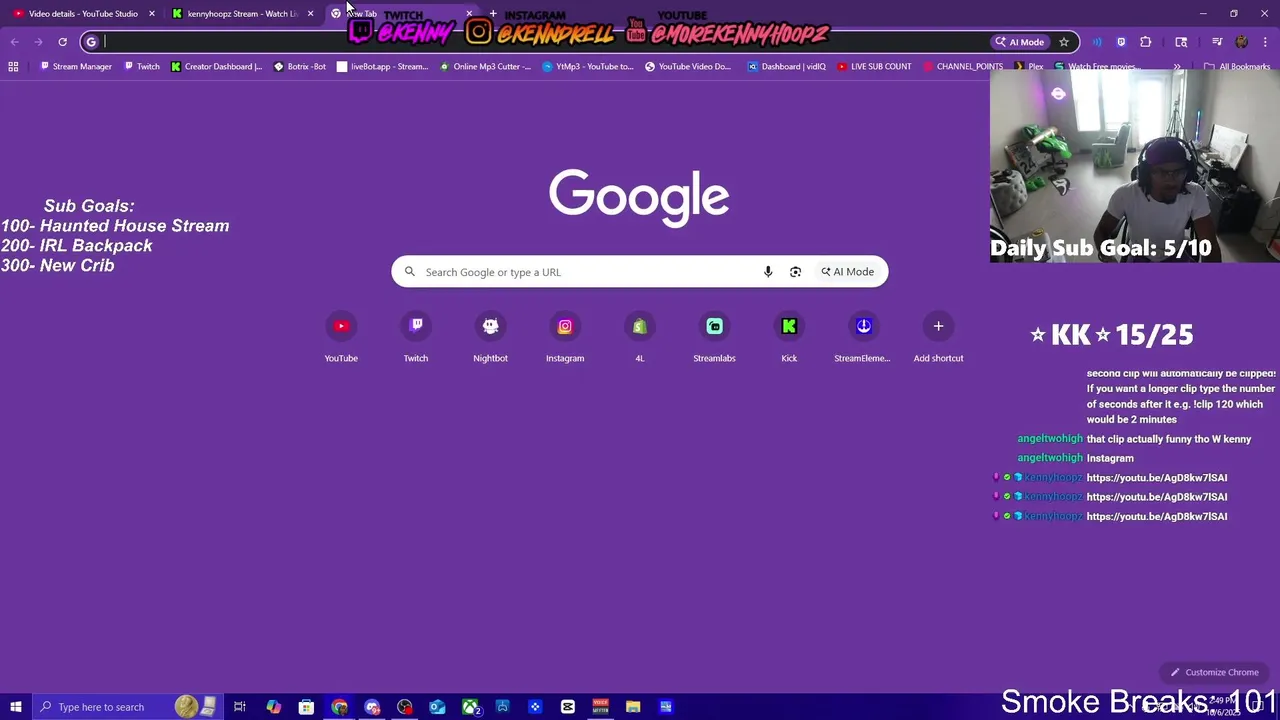Open the 4L Shopify shortcut tile

coord(640,338)
